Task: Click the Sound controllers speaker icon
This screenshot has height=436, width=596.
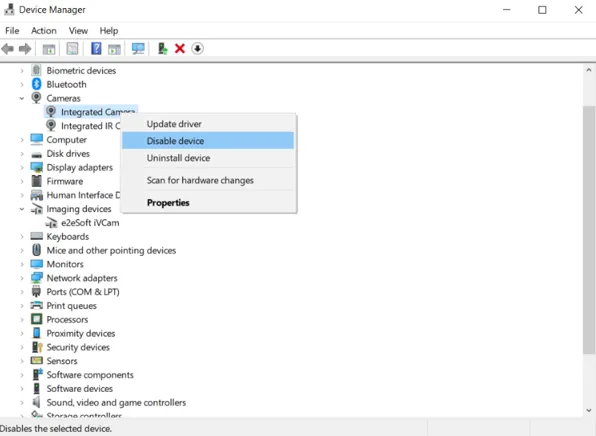Action: tap(36, 402)
